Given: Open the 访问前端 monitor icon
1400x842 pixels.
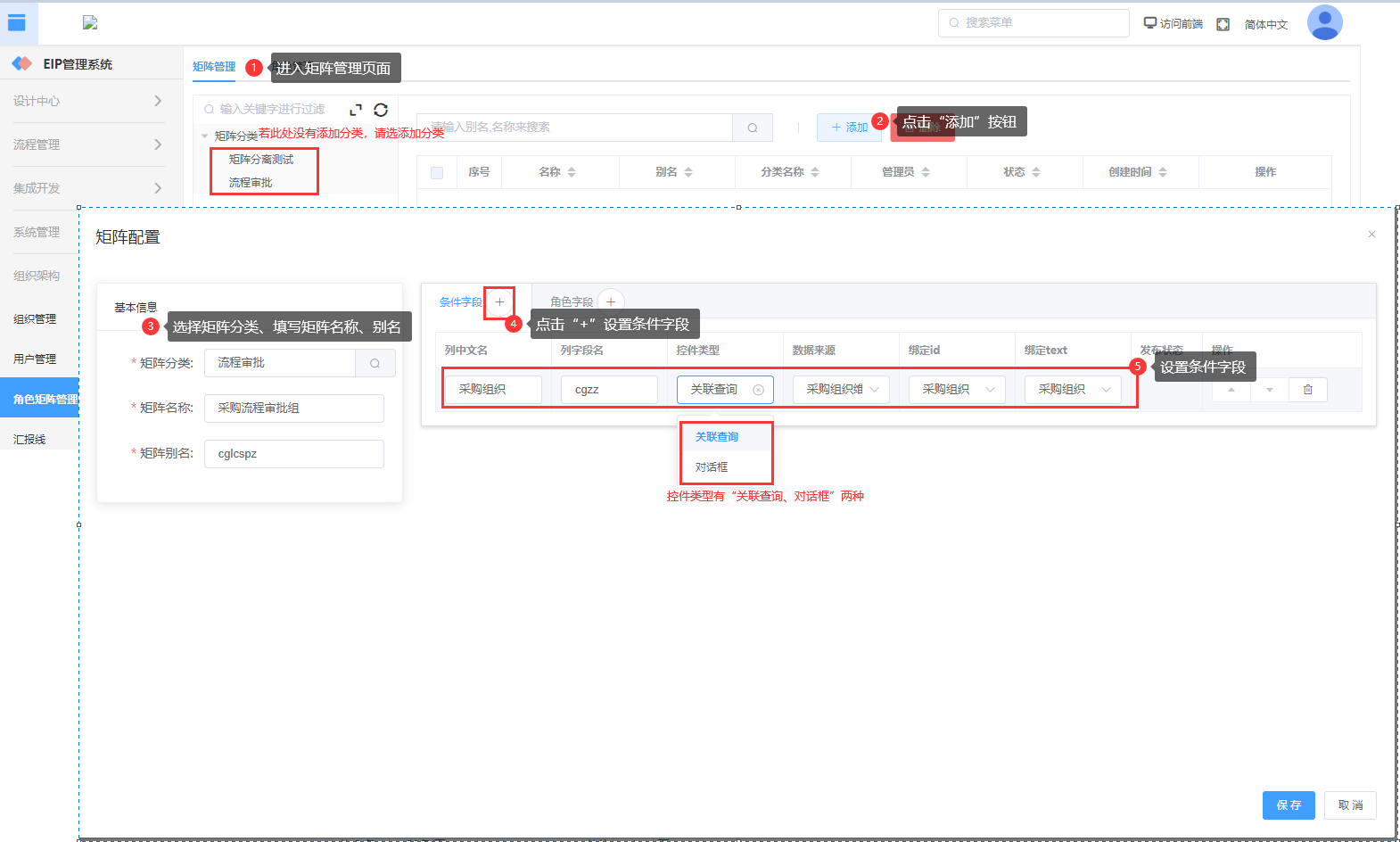Looking at the screenshot, I should (1150, 23).
